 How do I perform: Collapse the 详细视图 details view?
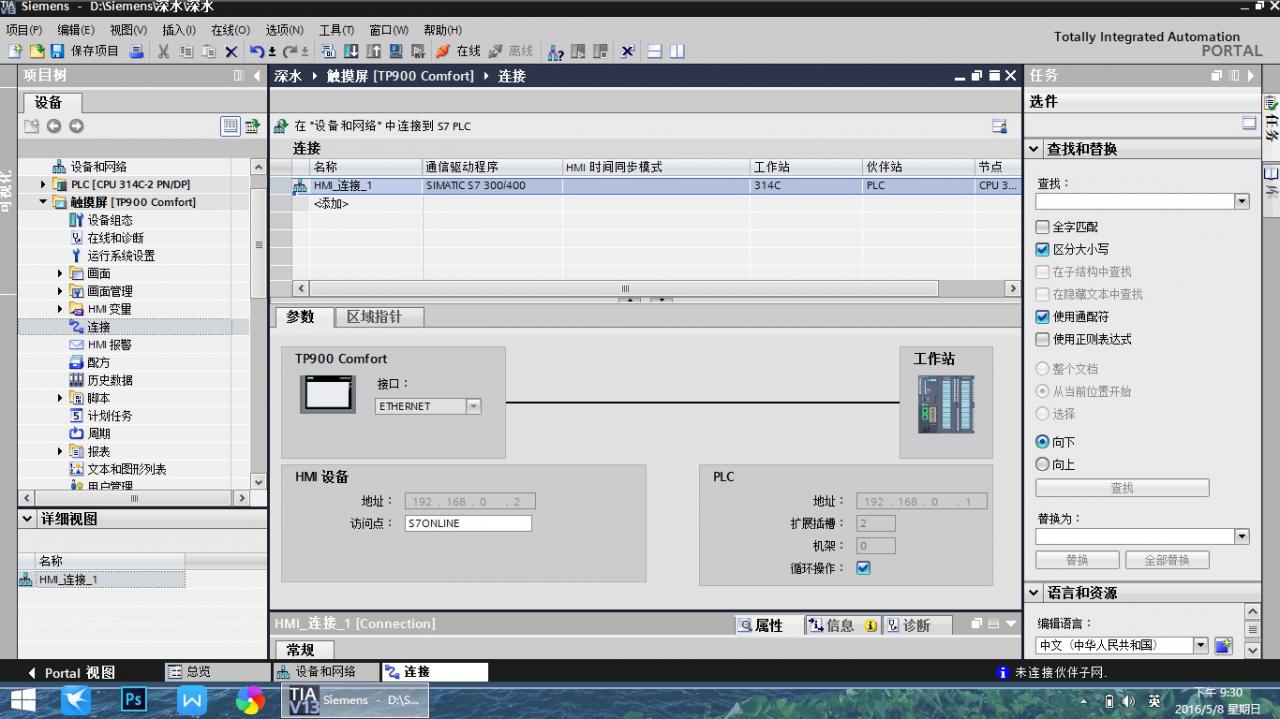coord(27,519)
